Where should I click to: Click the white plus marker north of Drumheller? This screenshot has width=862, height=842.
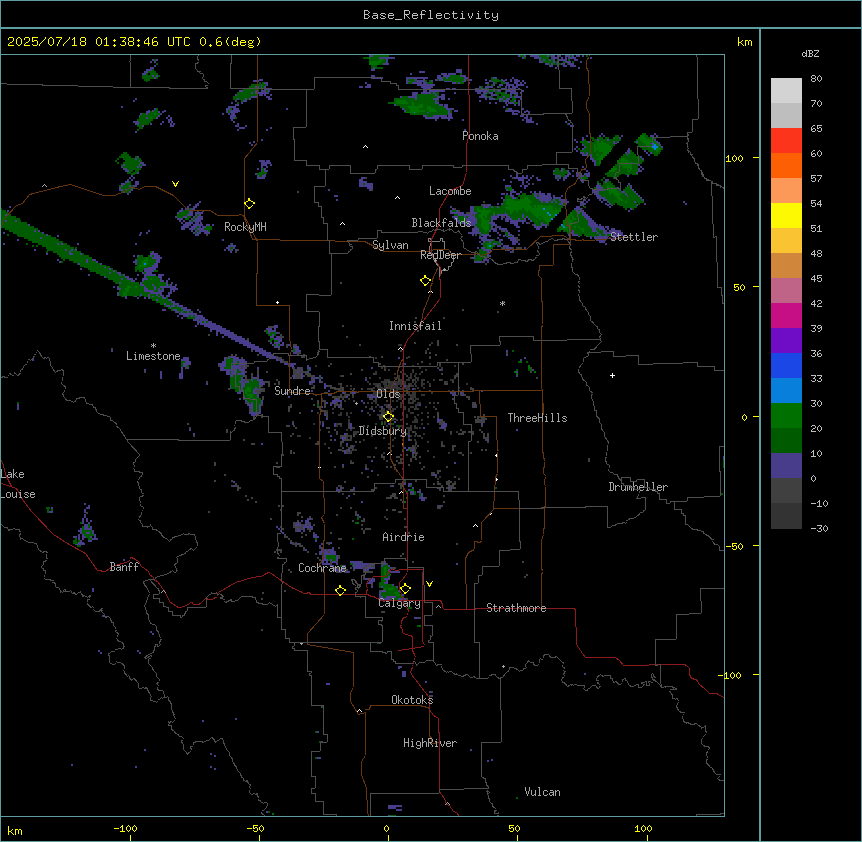(612, 375)
